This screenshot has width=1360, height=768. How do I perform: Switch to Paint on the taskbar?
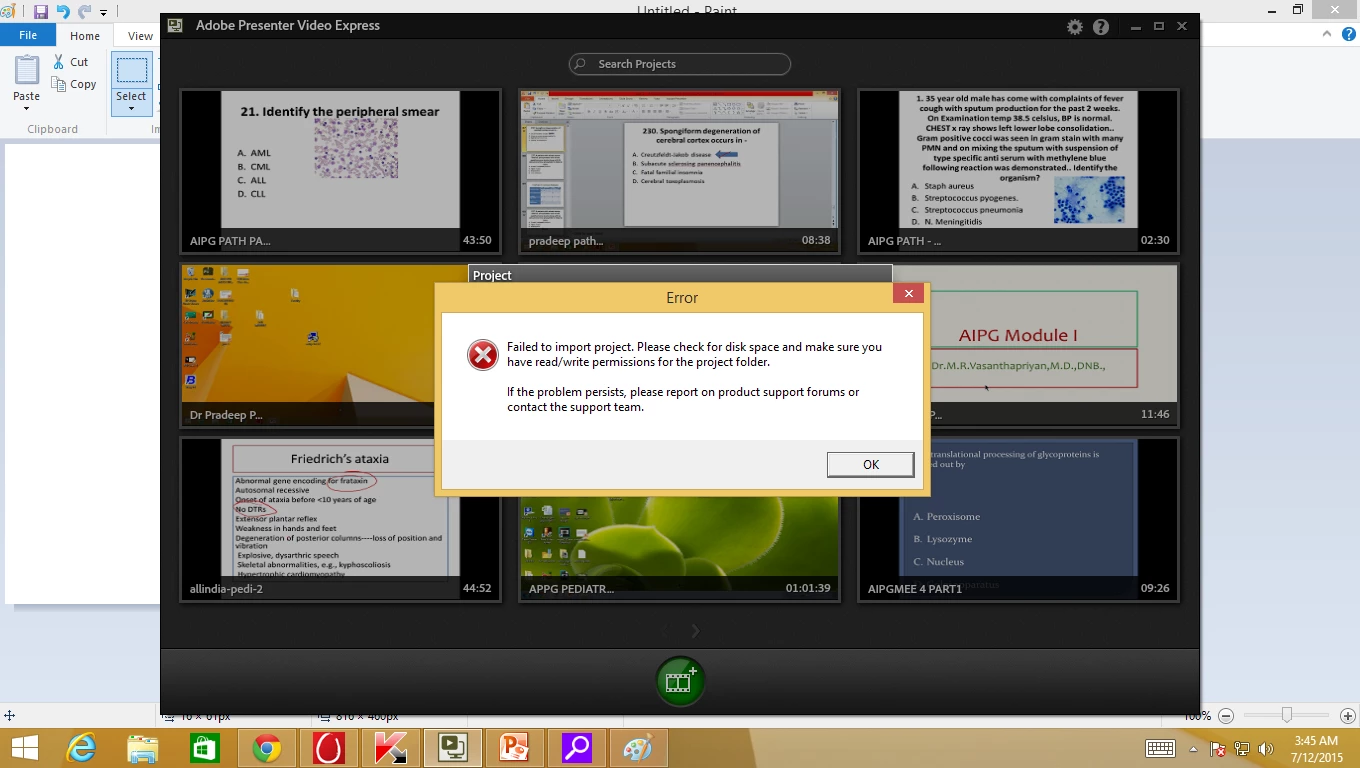click(638, 748)
